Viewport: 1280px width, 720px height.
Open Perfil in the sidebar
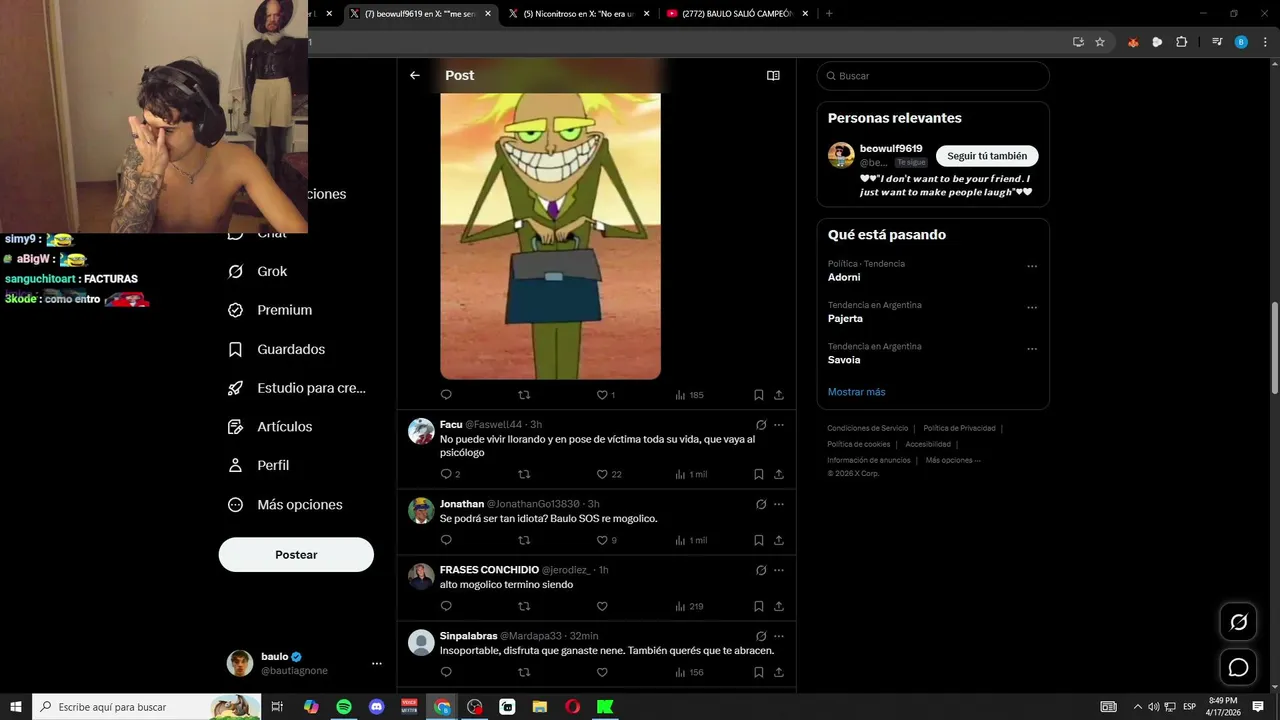pyautogui.click(x=259, y=465)
